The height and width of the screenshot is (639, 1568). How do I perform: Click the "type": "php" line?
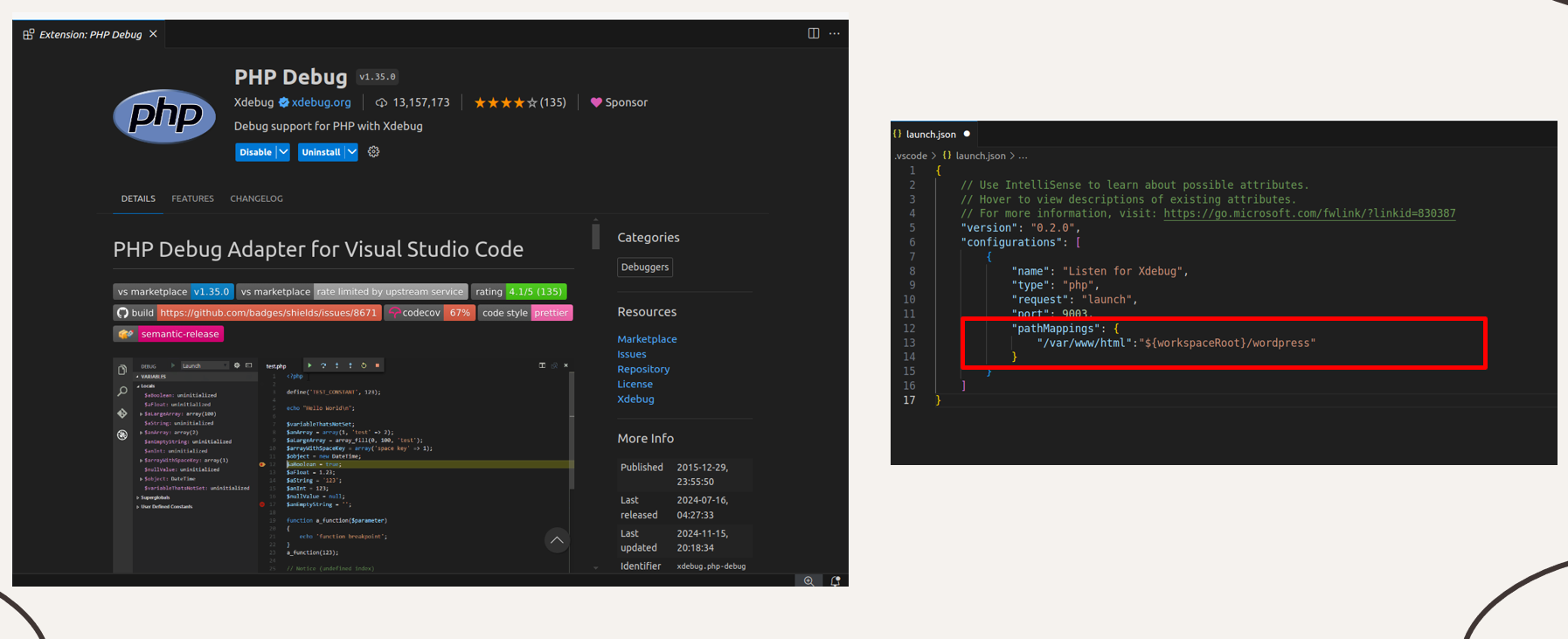pos(1055,285)
